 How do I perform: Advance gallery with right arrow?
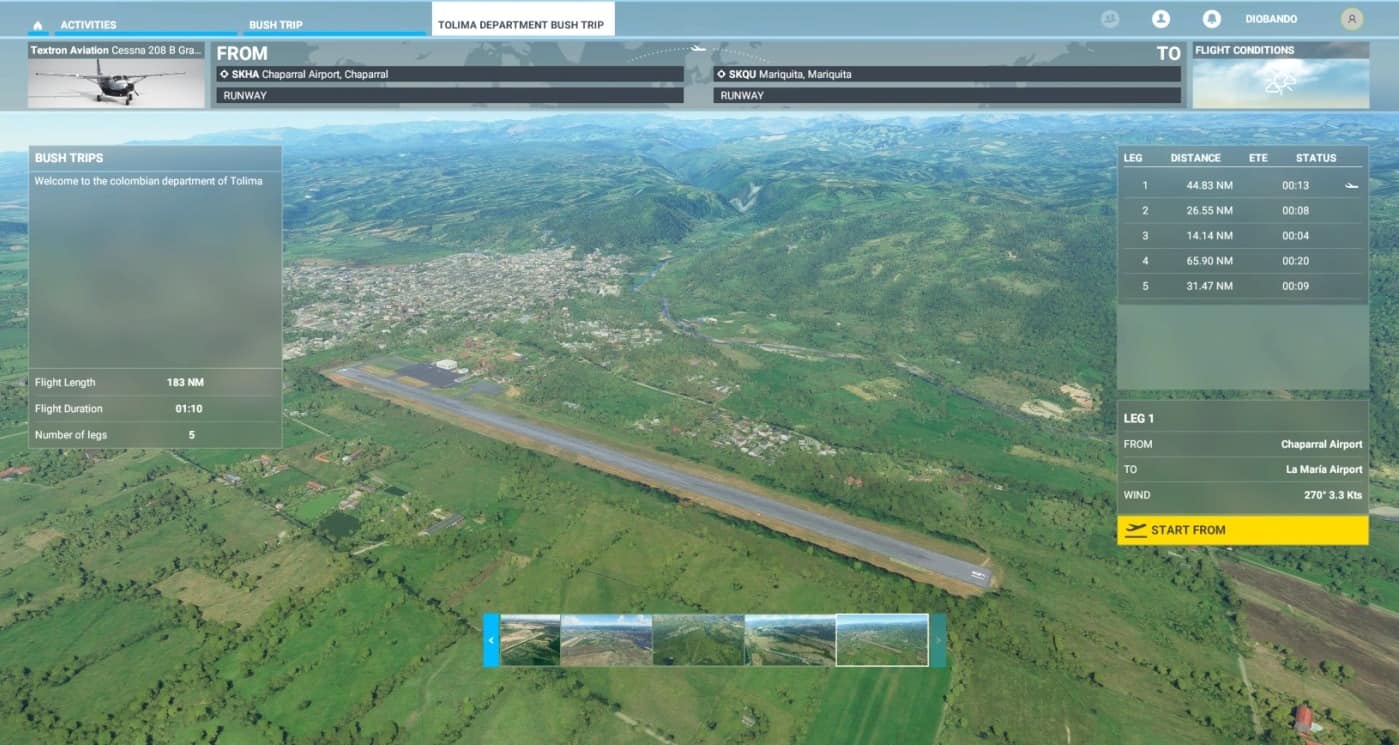click(938, 640)
